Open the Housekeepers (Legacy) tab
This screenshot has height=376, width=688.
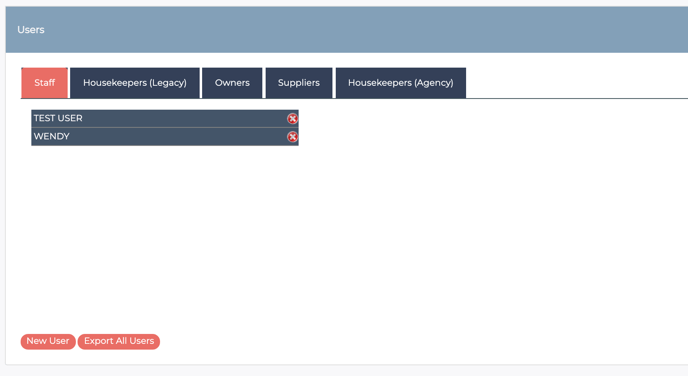(x=135, y=83)
